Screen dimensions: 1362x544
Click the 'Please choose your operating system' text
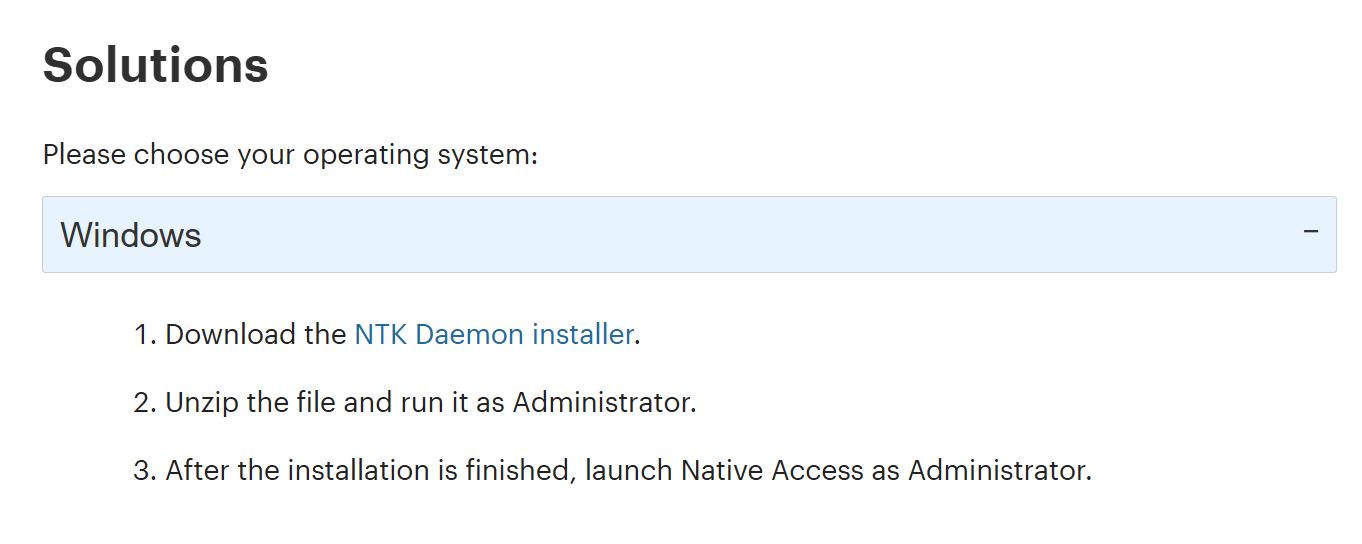tap(290, 156)
